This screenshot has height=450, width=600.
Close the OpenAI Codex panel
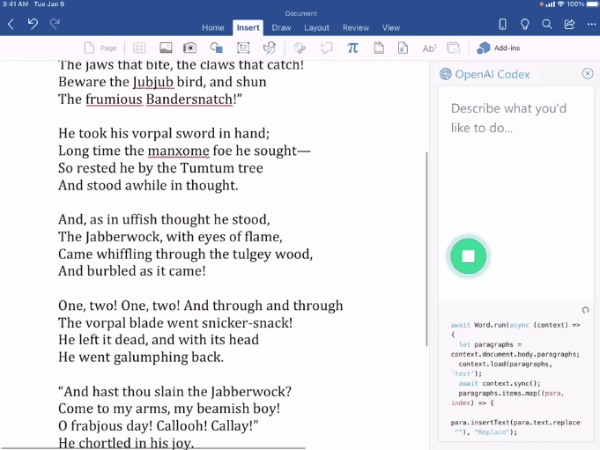(587, 73)
